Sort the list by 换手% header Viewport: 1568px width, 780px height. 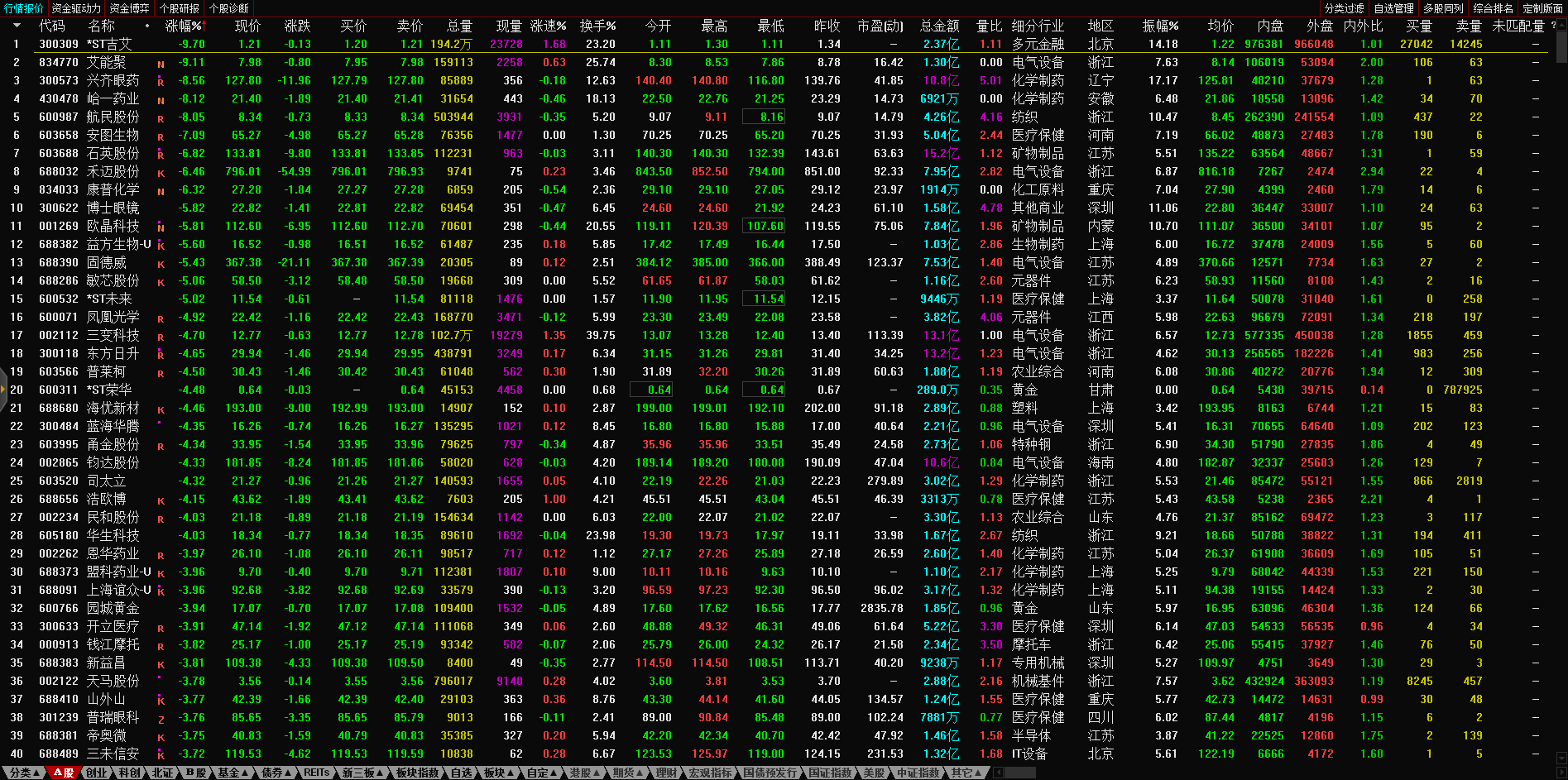(597, 26)
